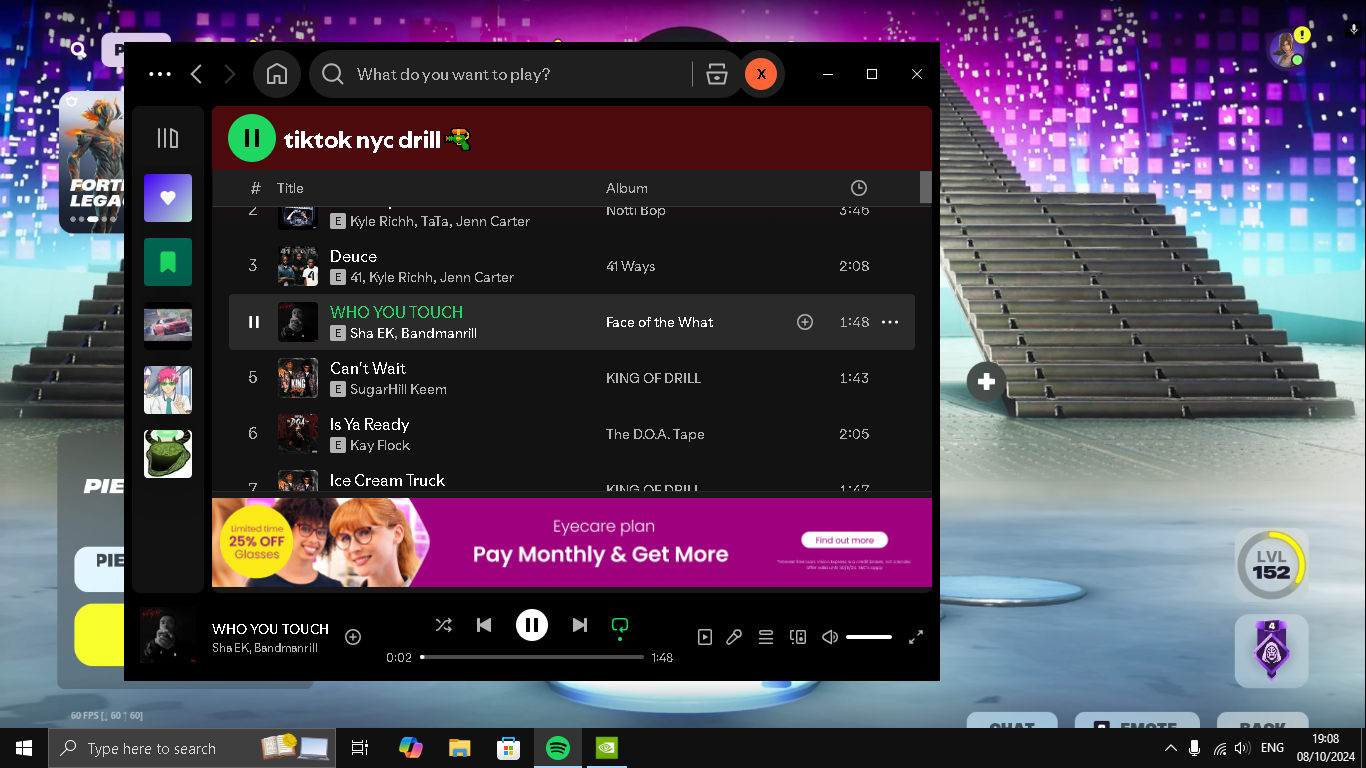Screen dimensions: 1366x768
Task: Open KING OF DRILL album for Can't Wait
Action: pyautogui.click(x=653, y=378)
